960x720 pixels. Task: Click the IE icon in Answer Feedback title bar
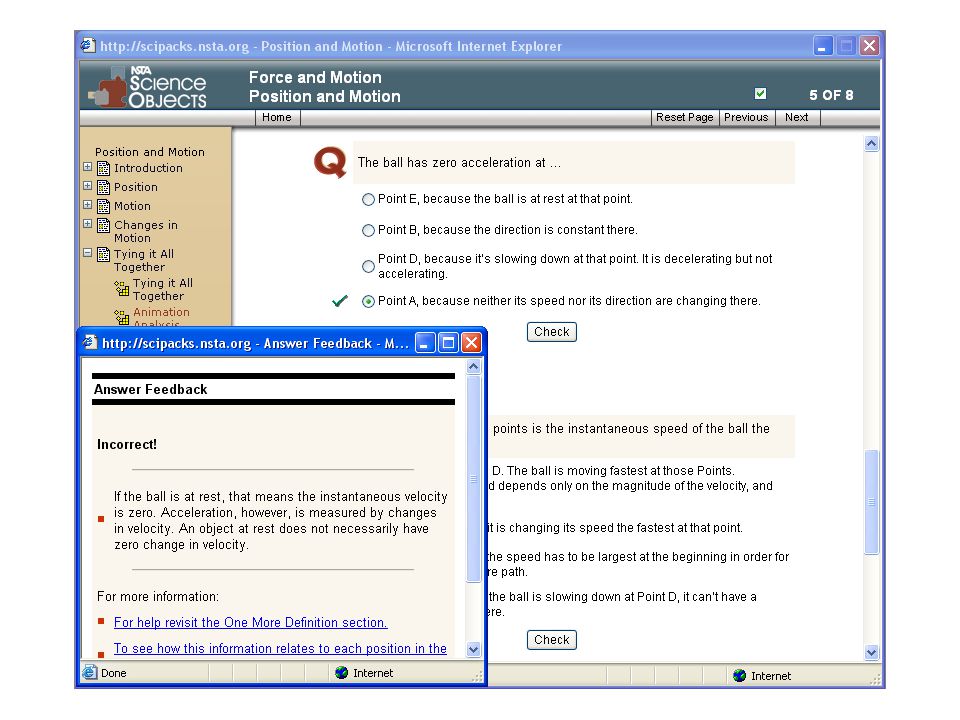pyautogui.click(x=90, y=342)
